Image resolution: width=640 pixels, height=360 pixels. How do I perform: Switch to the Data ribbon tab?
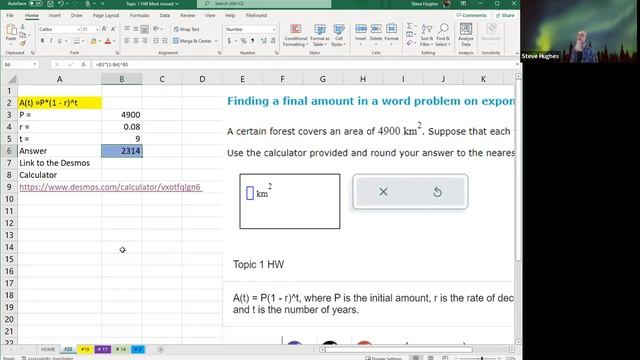(165, 16)
